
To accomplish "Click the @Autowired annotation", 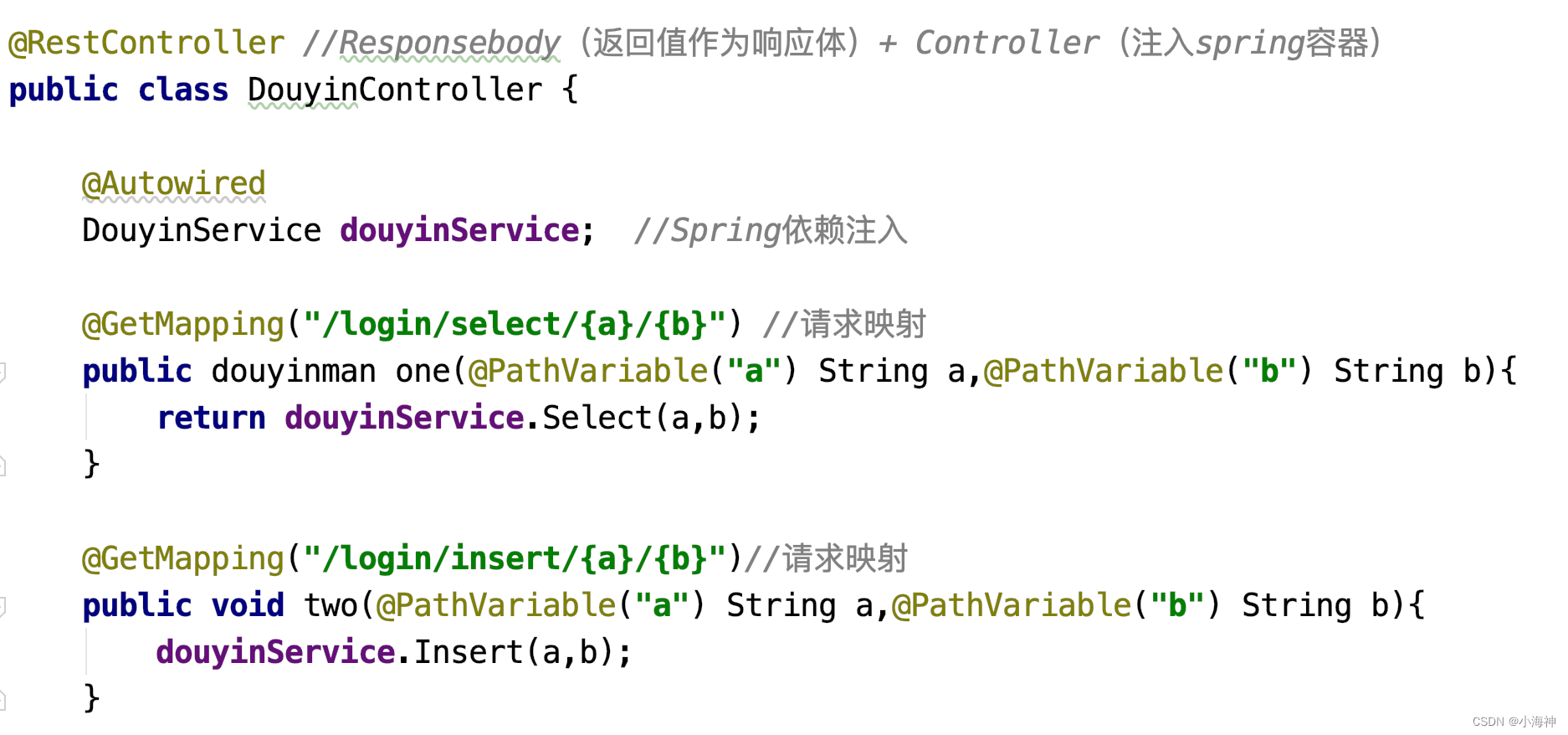I will tap(174, 183).
